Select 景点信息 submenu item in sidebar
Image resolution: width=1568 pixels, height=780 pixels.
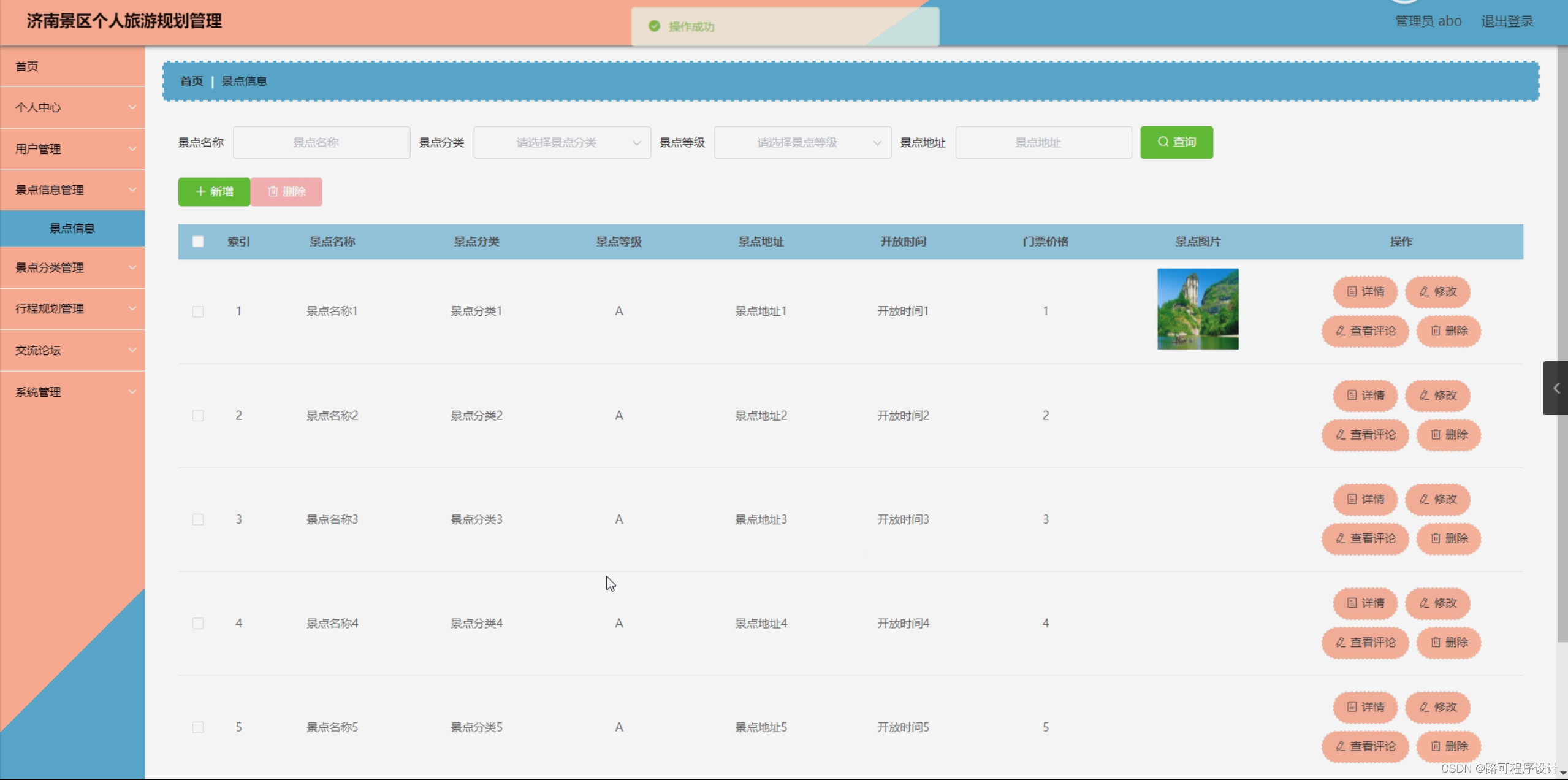[72, 229]
